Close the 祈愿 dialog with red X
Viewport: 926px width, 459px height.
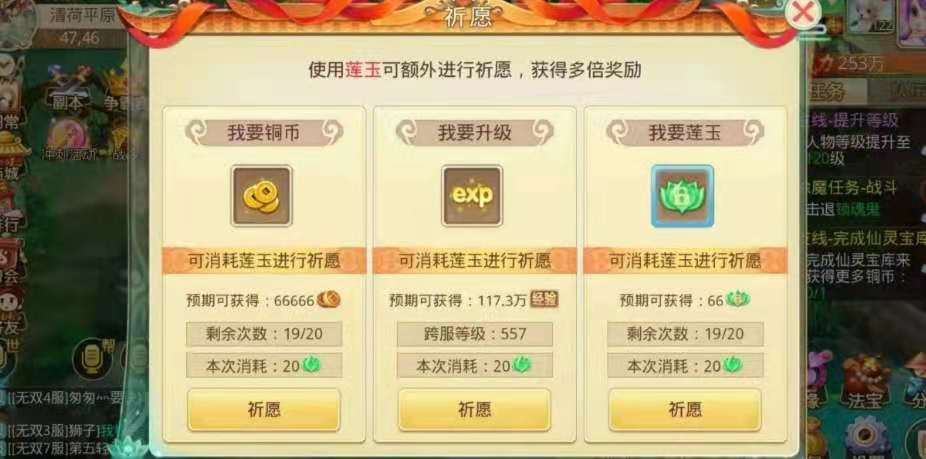click(x=803, y=13)
